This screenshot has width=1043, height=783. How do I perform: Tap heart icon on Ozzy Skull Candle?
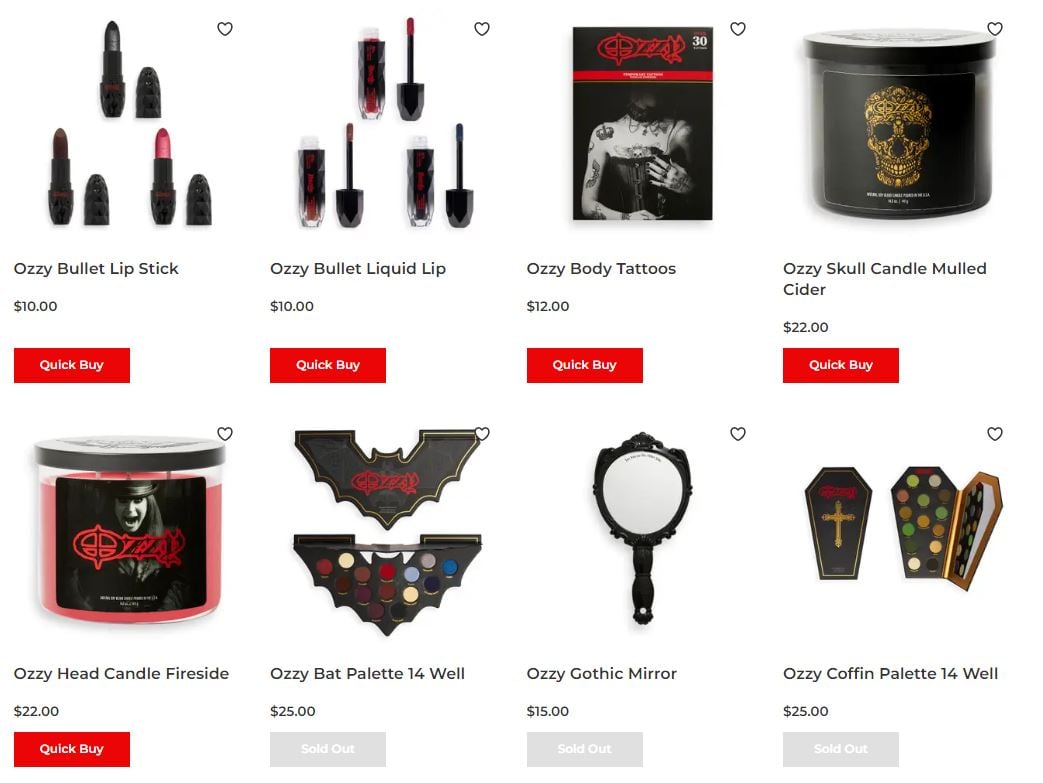994,29
